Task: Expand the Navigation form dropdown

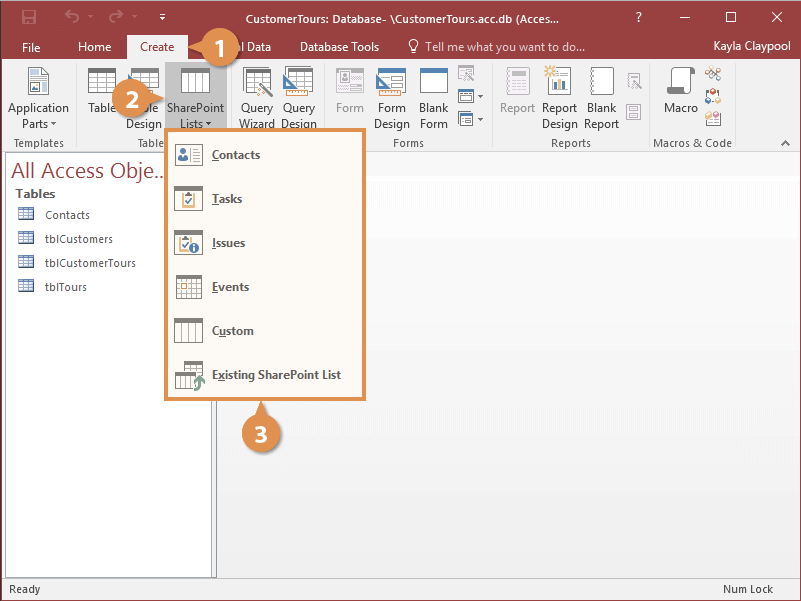Action: point(471,96)
